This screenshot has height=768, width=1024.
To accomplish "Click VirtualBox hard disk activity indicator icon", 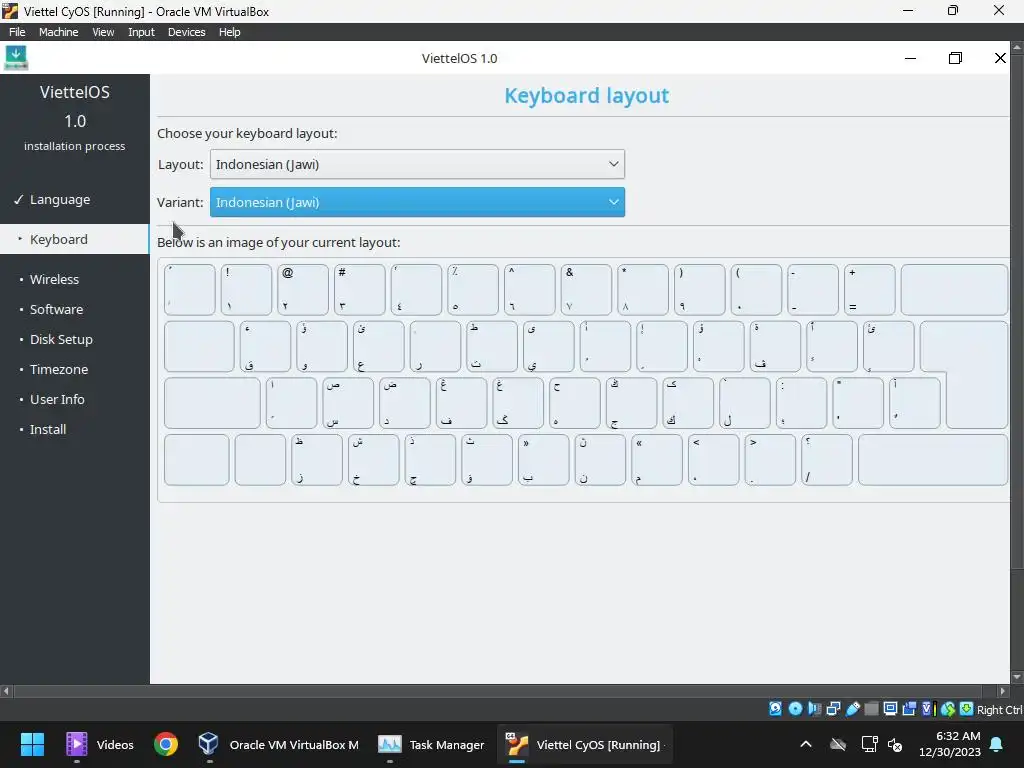I will tap(775, 709).
